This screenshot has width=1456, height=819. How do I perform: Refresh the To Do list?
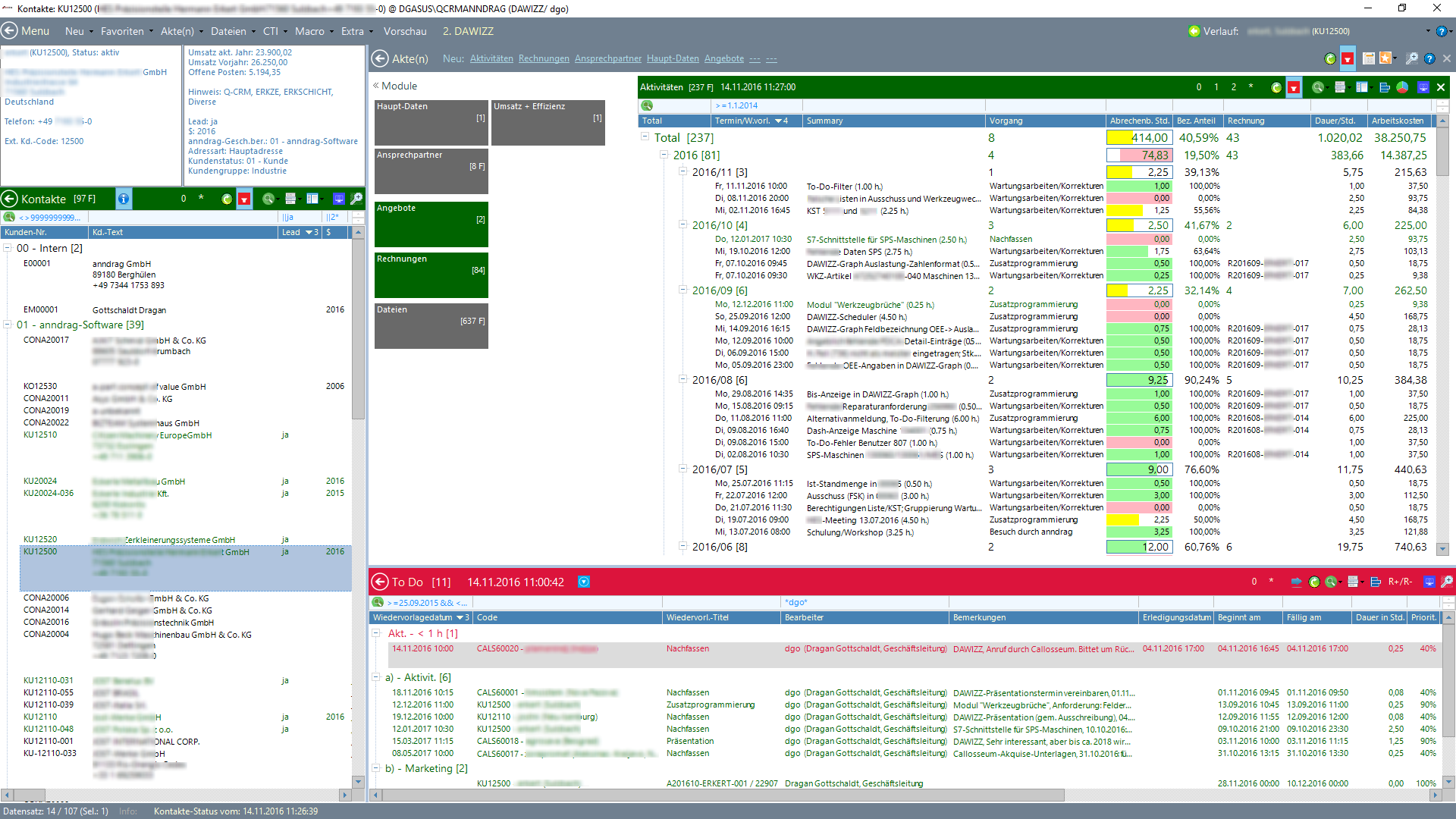(1314, 582)
